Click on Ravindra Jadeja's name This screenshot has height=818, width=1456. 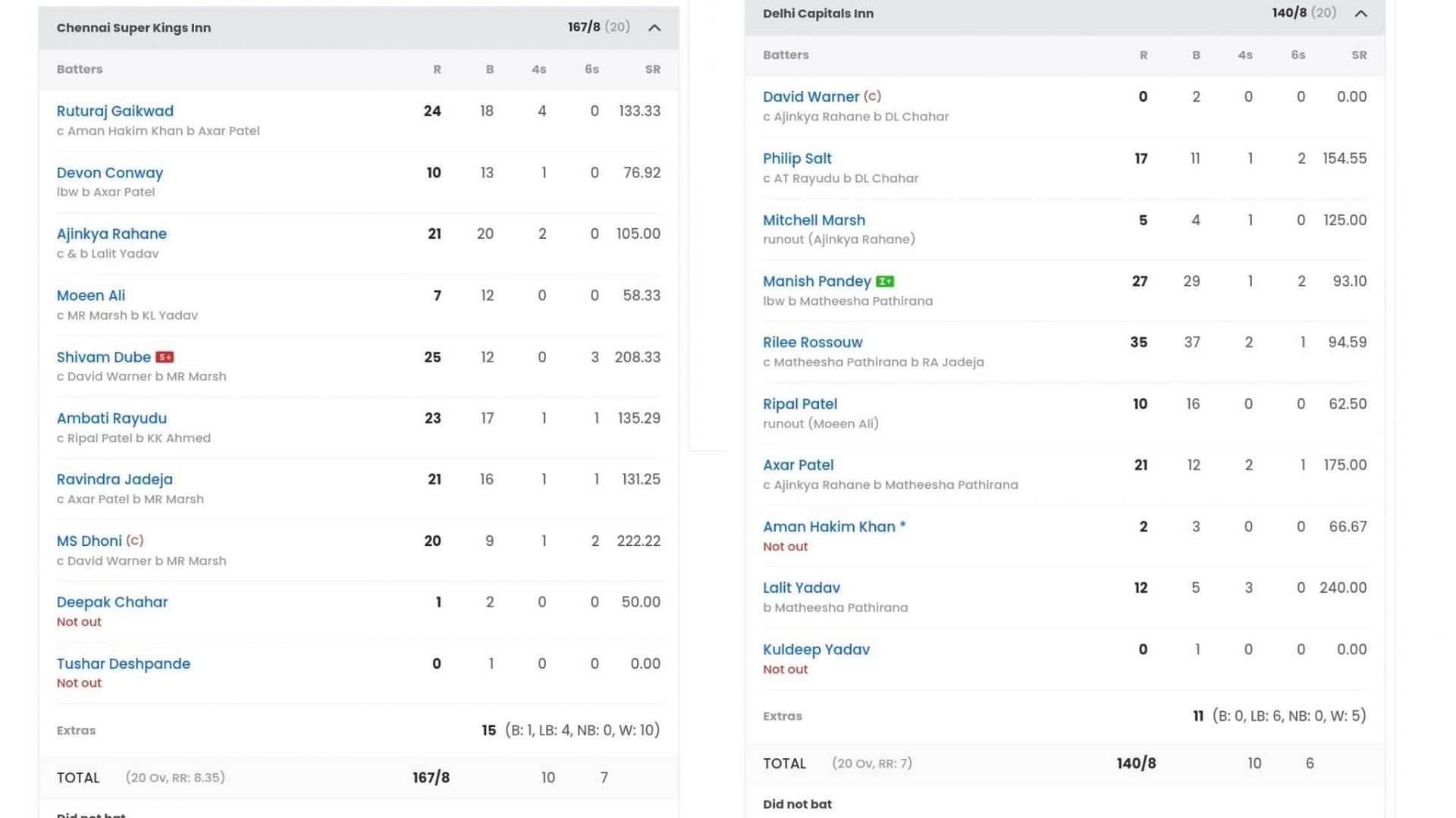tap(115, 480)
